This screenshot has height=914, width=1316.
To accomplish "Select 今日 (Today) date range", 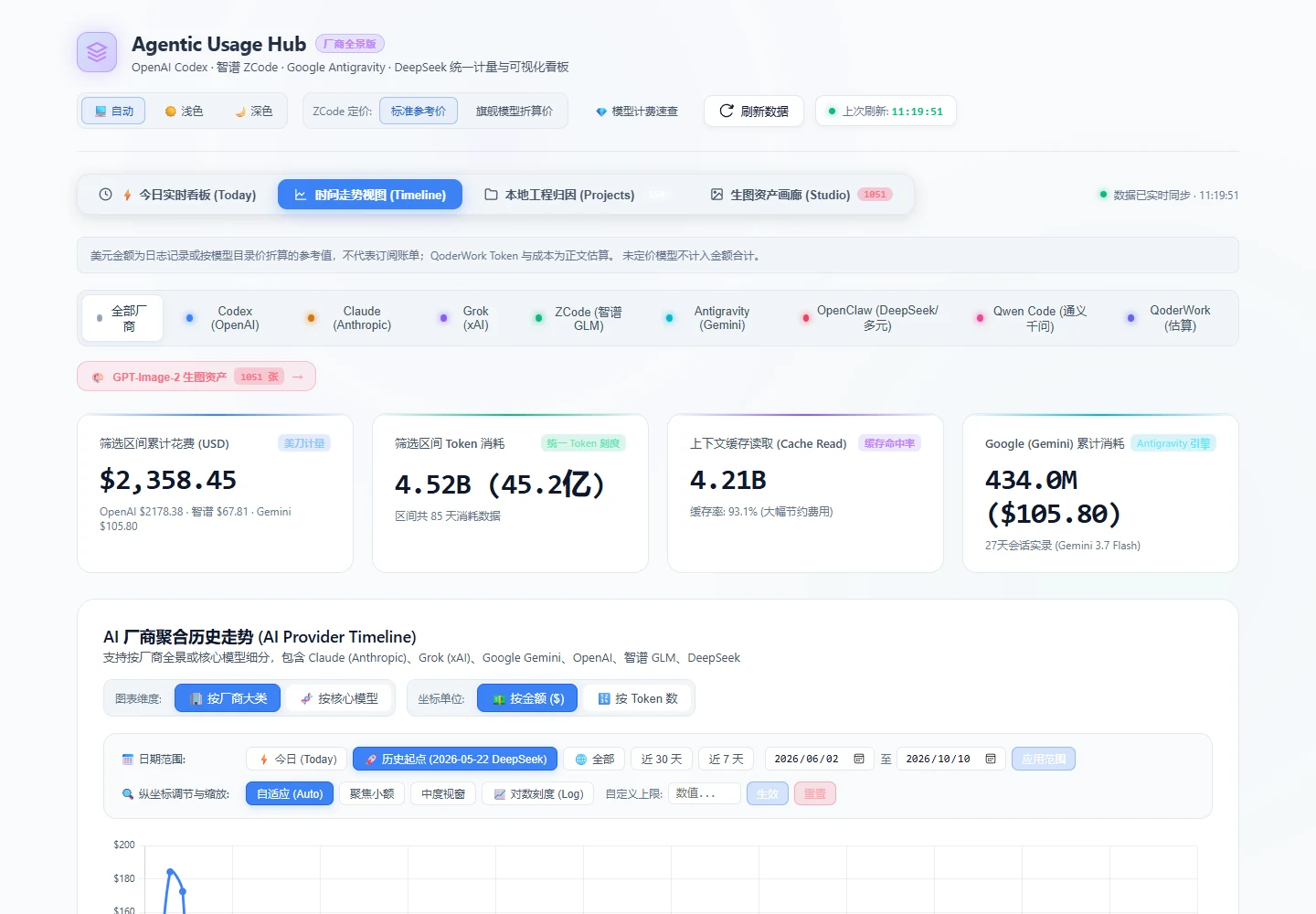I will coord(297,759).
